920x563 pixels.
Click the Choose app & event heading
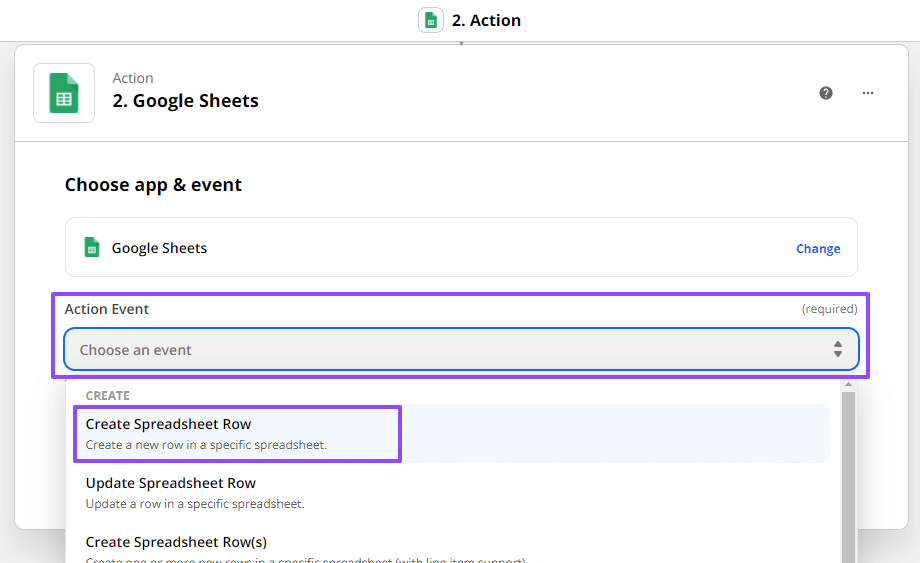click(x=153, y=185)
